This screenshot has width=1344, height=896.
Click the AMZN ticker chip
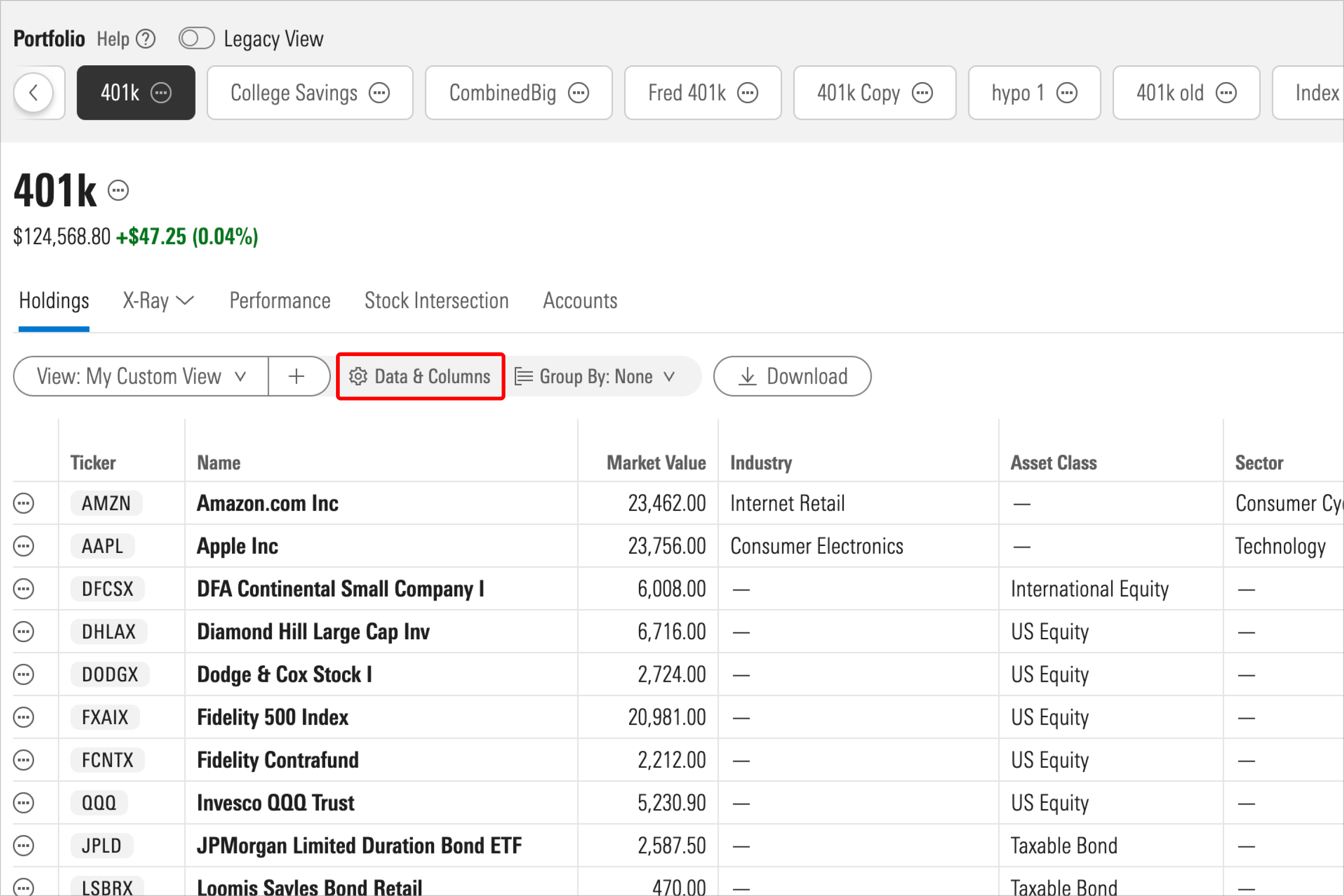[x=106, y=504]
